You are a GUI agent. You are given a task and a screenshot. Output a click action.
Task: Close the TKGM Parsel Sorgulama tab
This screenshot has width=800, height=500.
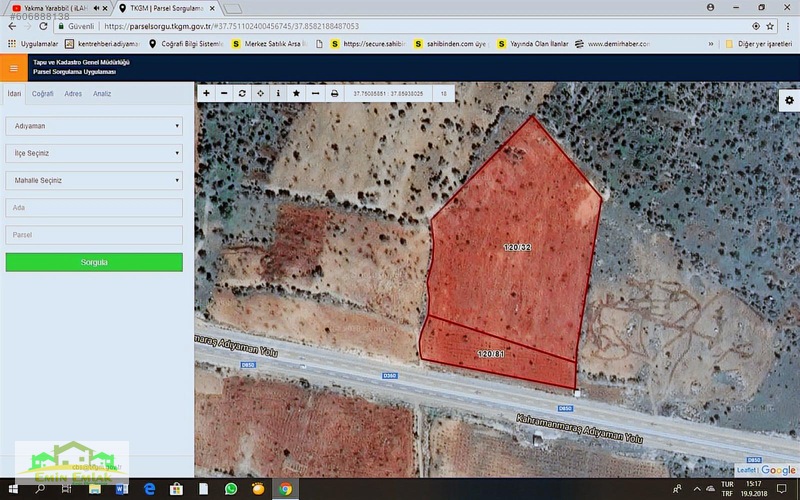point(212,8)
